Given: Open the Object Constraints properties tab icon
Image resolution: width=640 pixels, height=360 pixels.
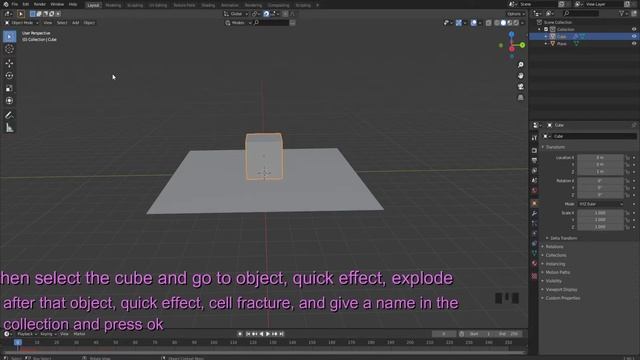Looking at the screenshot, I should [x=534, y=243].
